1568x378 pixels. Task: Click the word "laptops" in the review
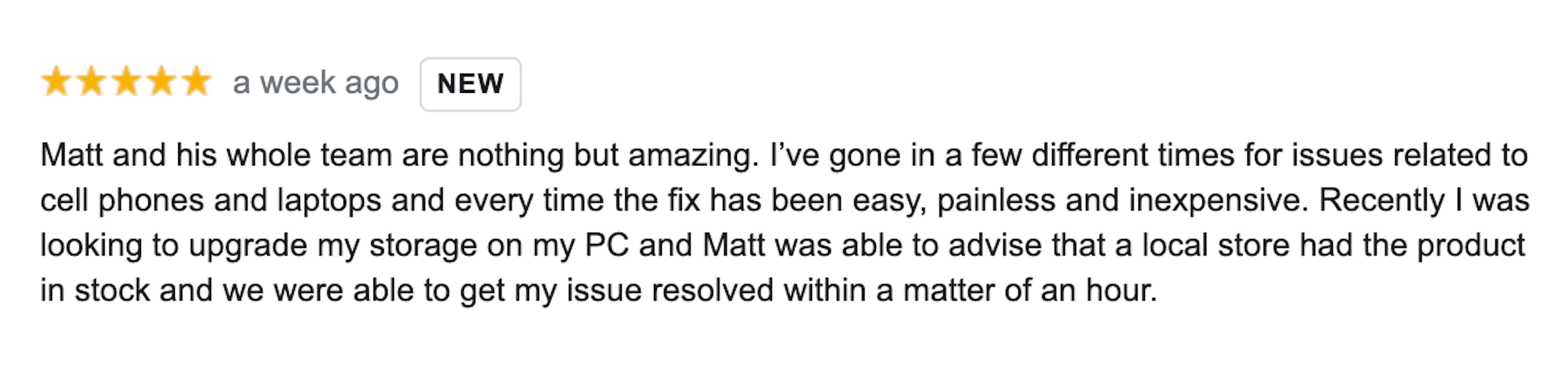coord(329,200)
